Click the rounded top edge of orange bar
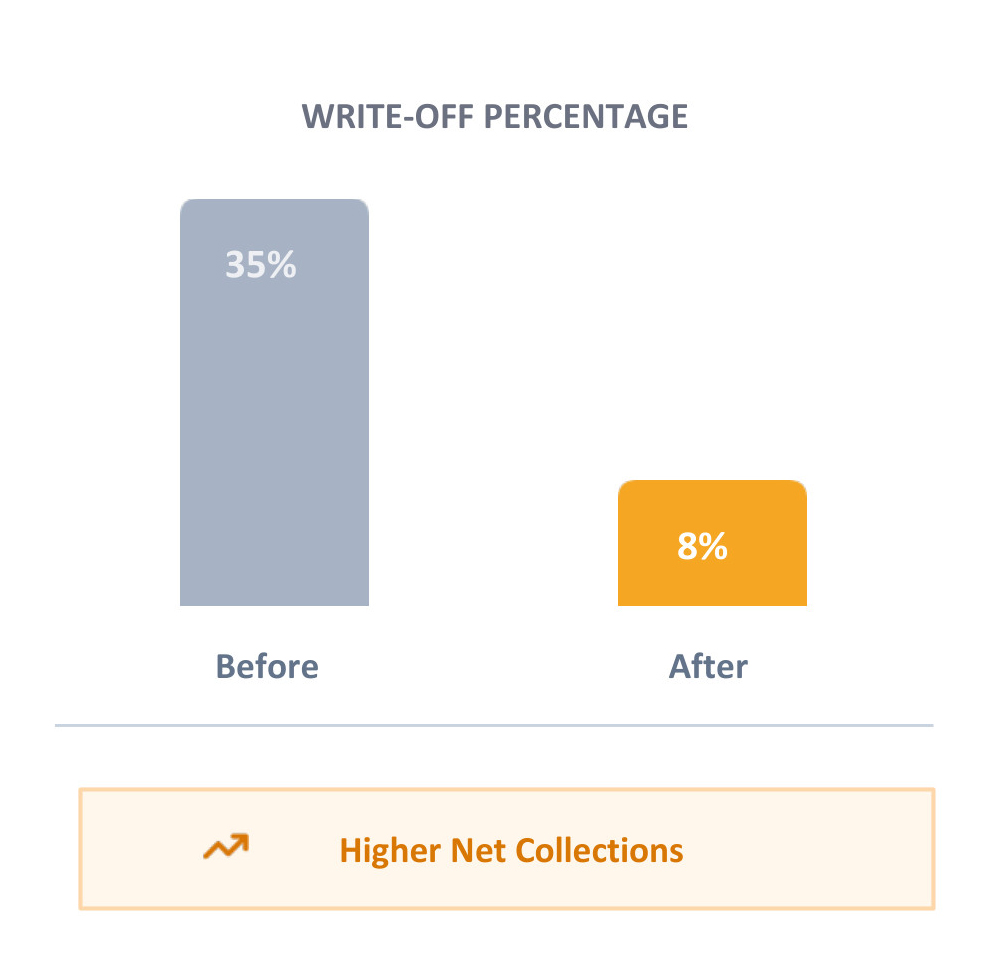Image resolution: width=996 pixels, height=960 pixels. (x=712, y=484)
